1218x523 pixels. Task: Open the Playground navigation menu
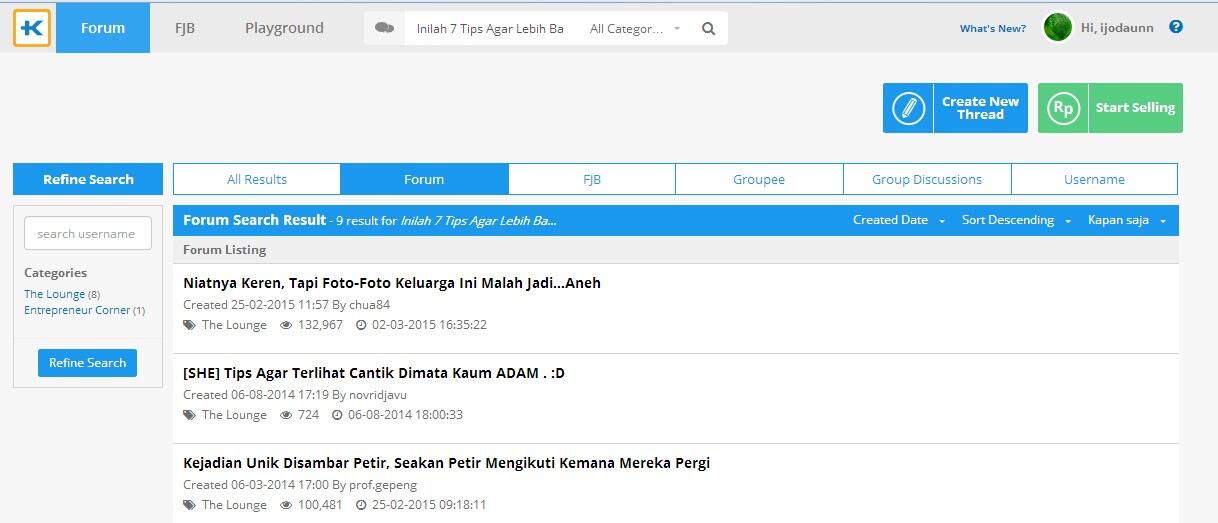(x=284, y=28)
